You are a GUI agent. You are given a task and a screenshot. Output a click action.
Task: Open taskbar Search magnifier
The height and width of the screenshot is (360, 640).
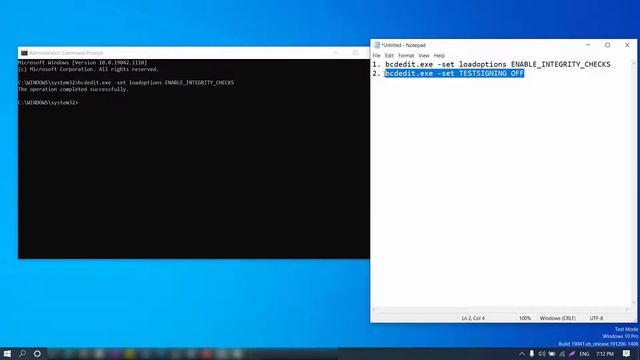tap(22, 353)
